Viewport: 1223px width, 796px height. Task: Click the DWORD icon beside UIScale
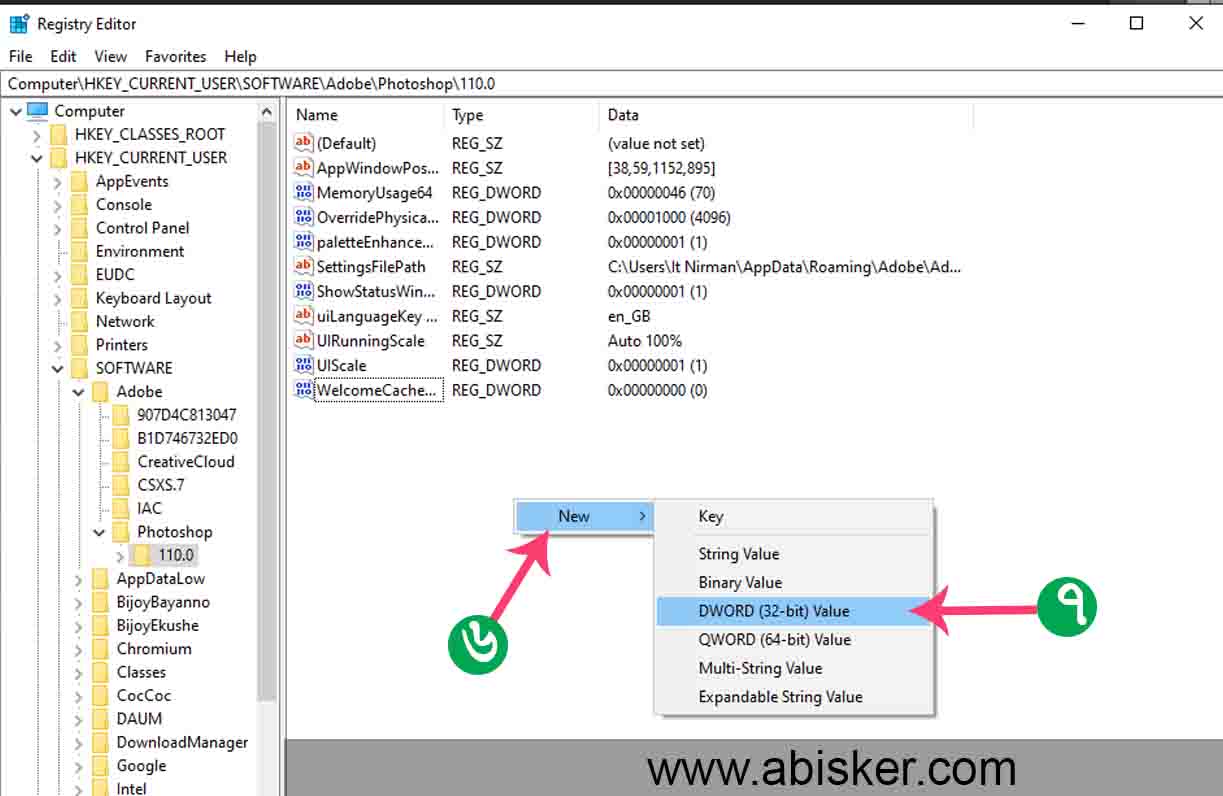pyautogui.click(x=304, y=365)
